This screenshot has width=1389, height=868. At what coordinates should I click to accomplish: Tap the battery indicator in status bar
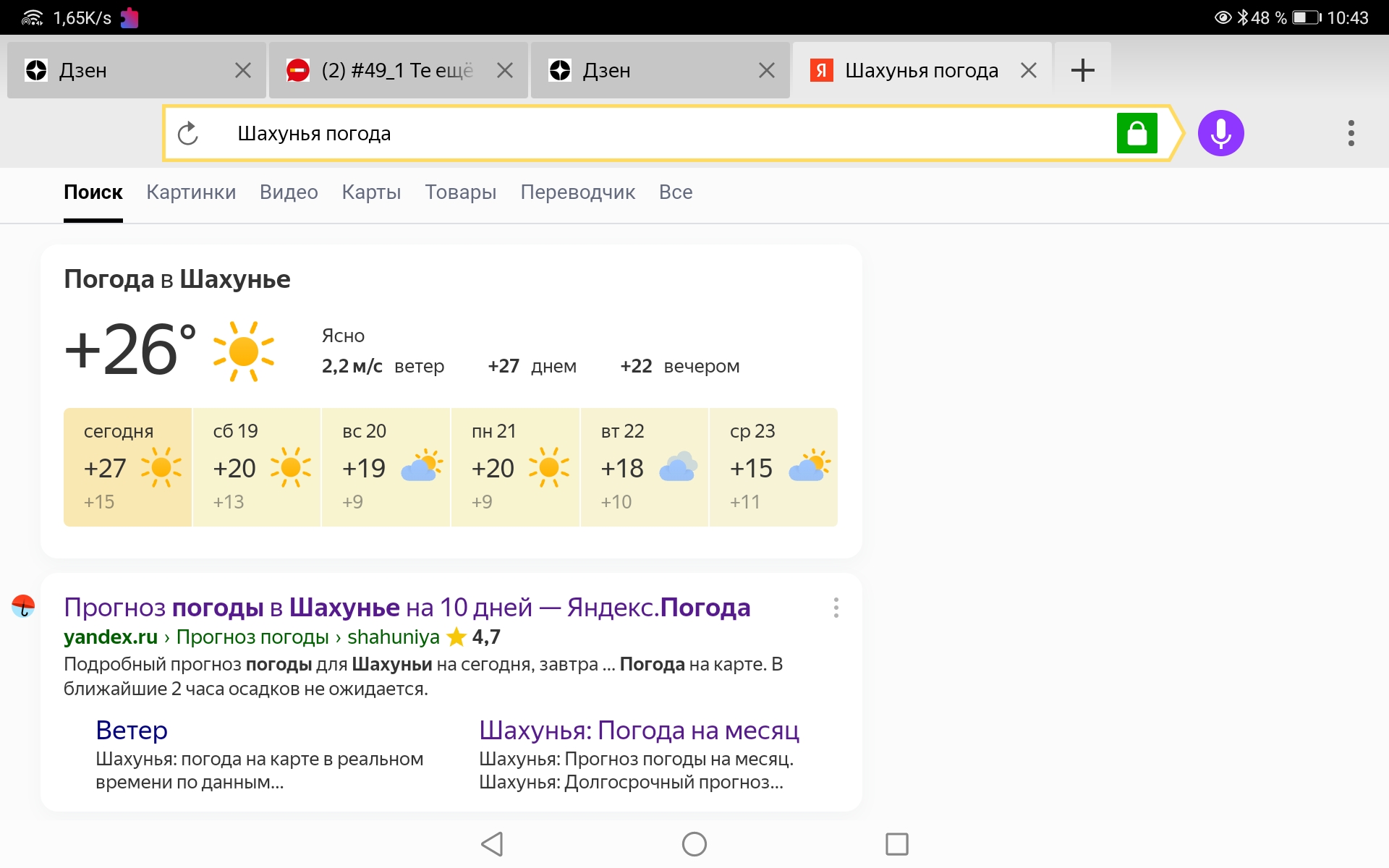(x=1307, y=17)
